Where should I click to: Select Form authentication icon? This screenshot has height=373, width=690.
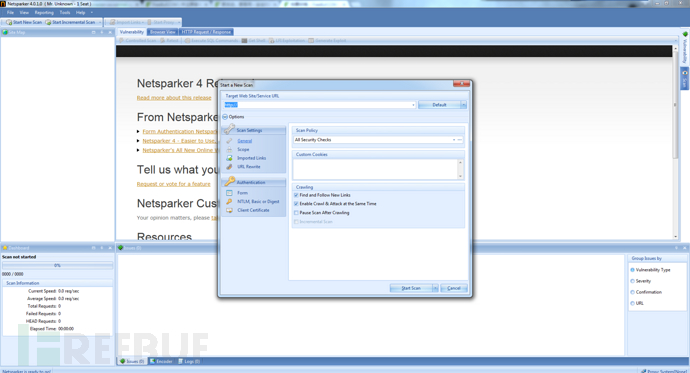229,193
